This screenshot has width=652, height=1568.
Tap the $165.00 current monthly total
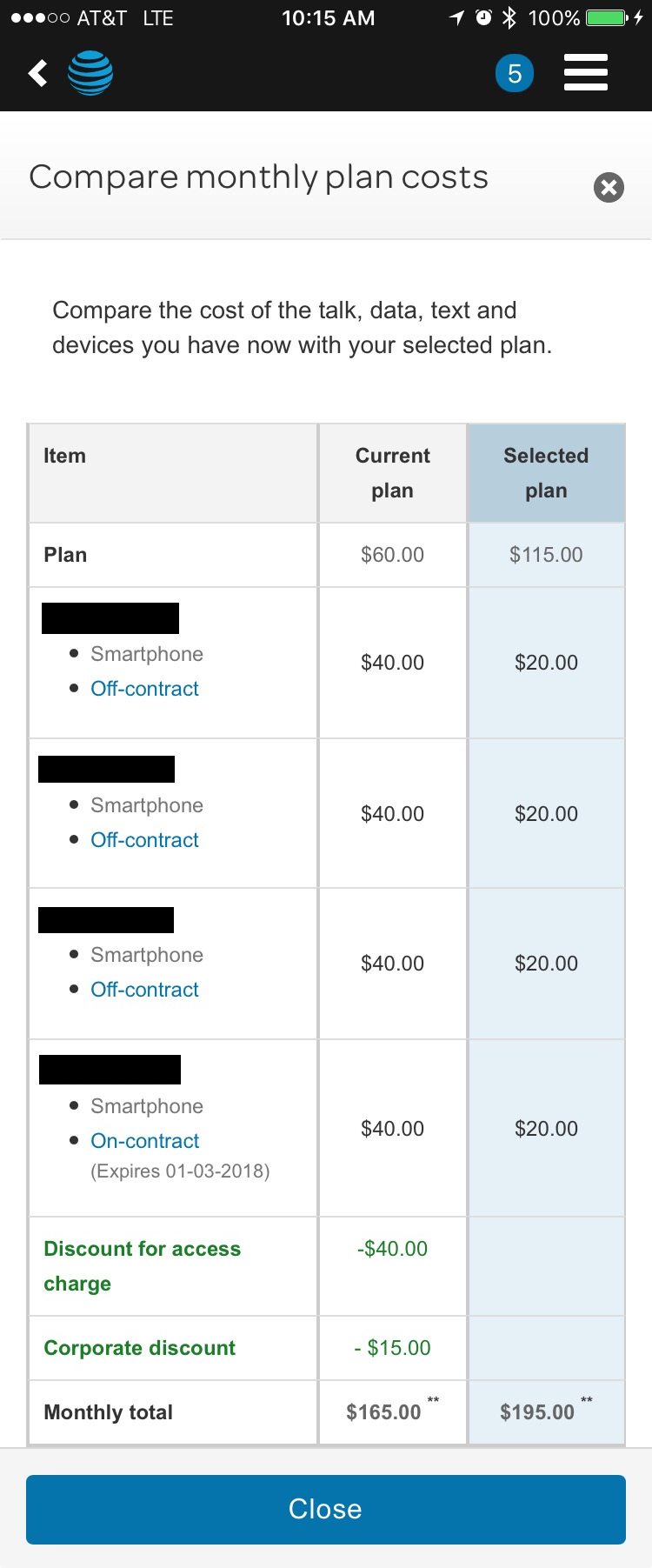point(383,1412)
